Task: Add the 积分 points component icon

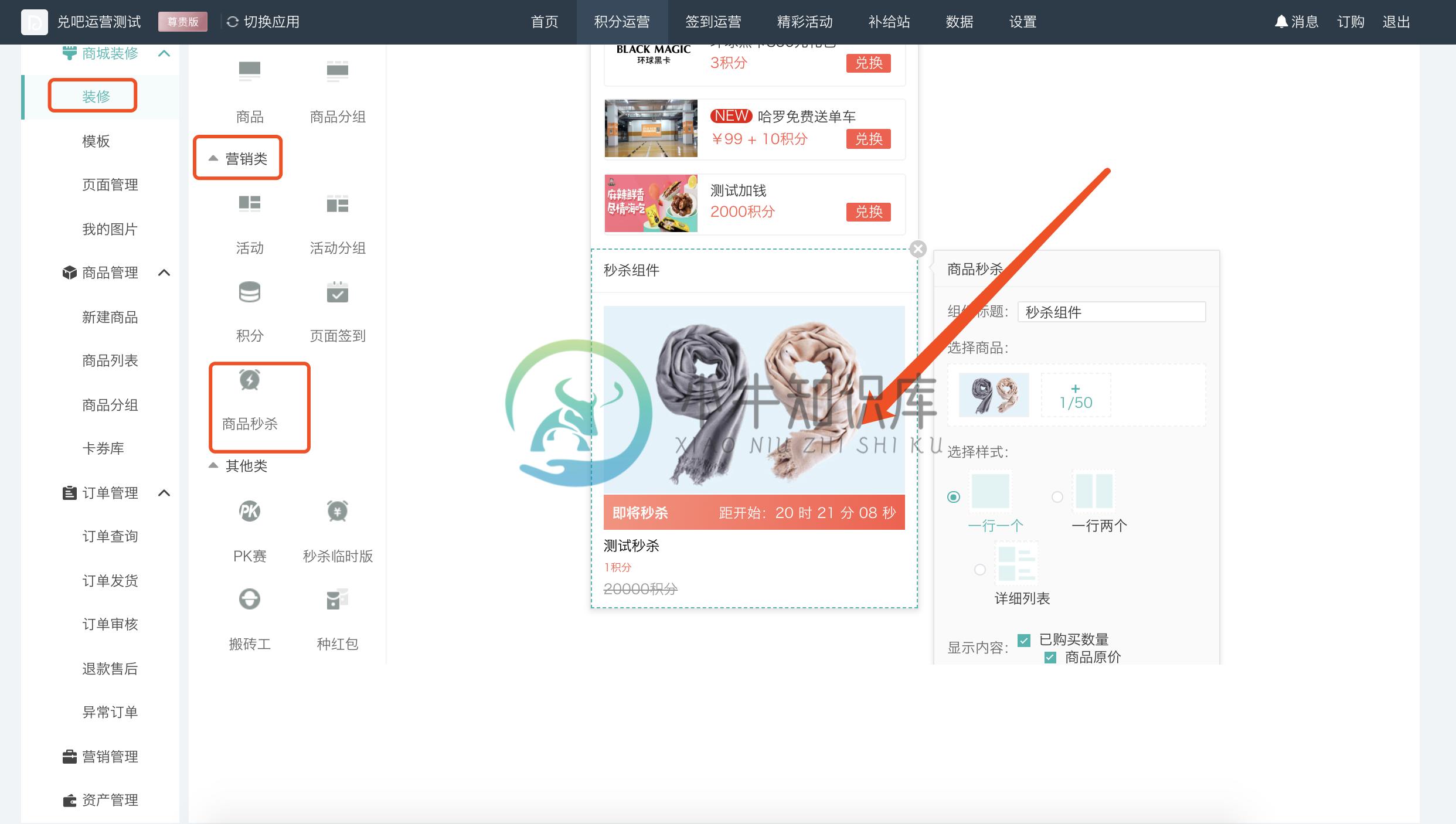Action: click(x=250, y=292)
